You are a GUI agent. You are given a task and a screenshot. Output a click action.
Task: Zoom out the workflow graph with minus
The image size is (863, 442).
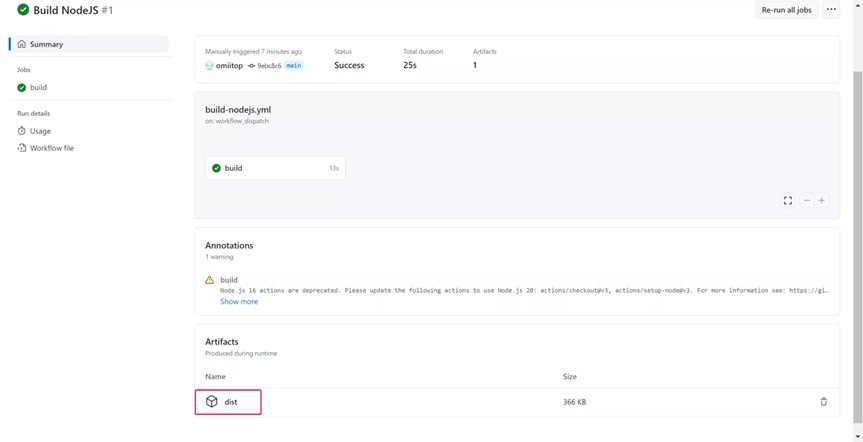807,200
